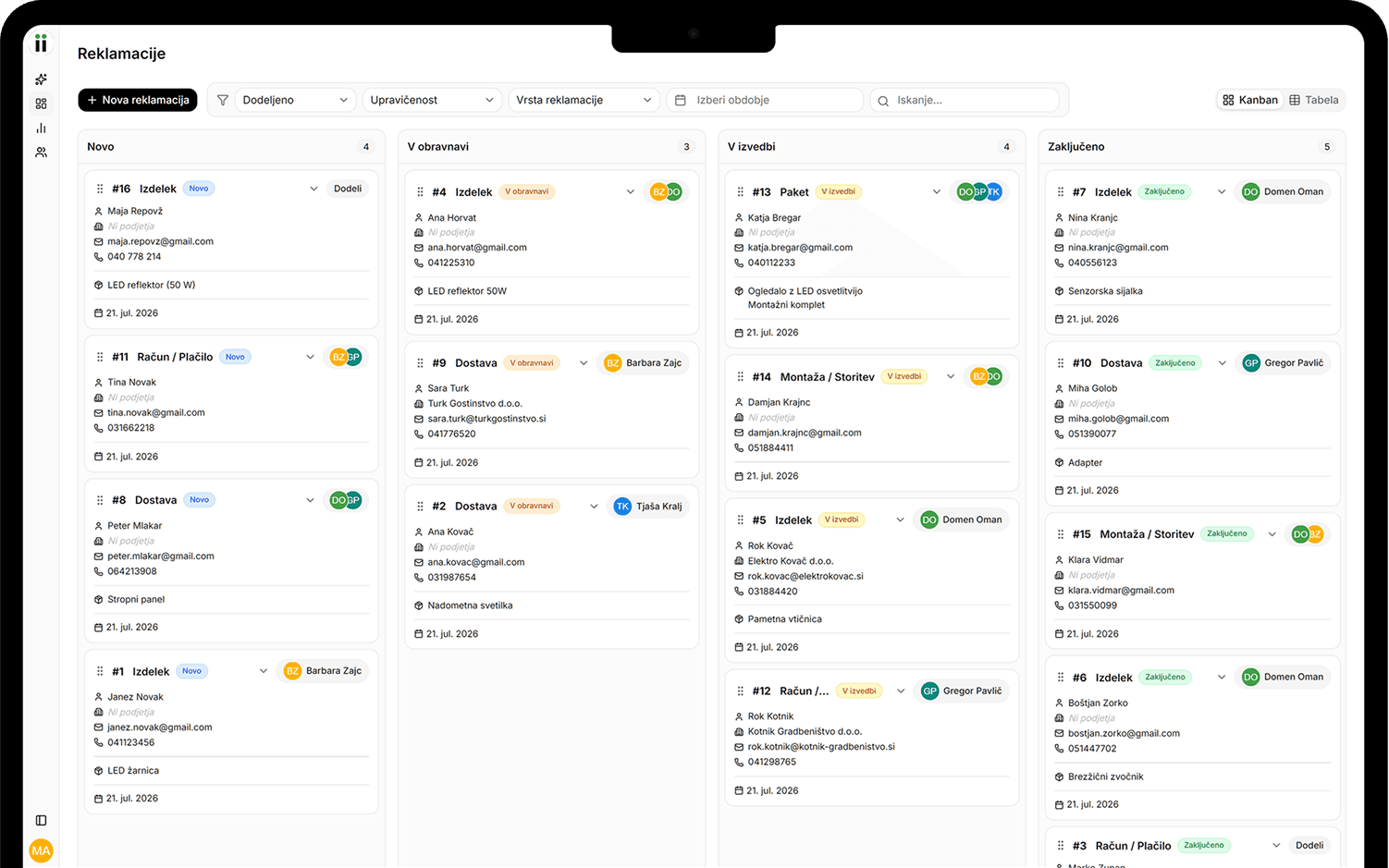1389x868 pixels.
Task: Click the V izvedbi column header
Action: coord(752,147)
